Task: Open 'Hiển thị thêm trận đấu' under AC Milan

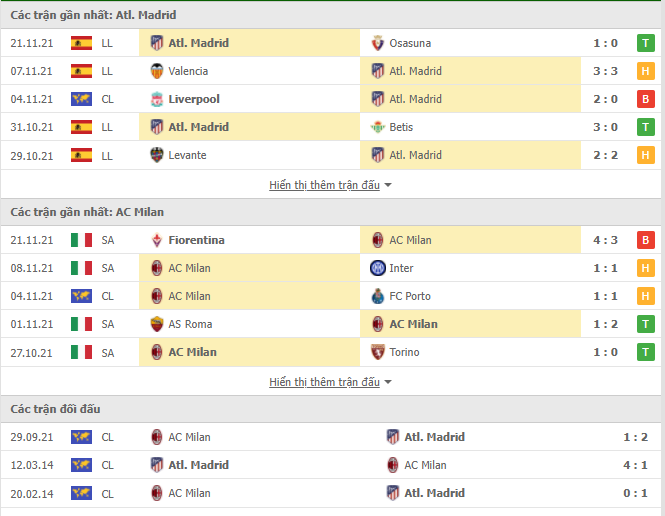Action: pos(324,382)
